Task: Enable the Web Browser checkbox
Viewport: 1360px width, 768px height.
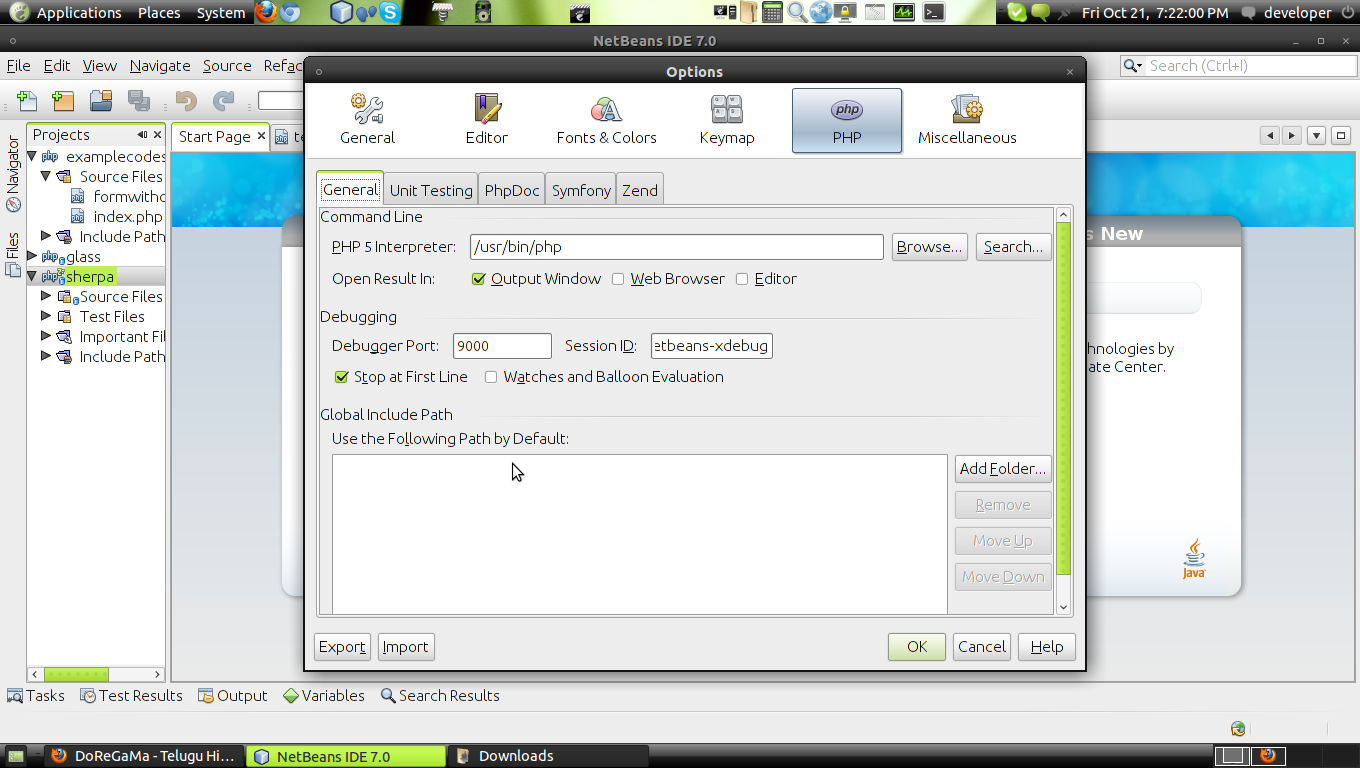Action: point(618,279)
